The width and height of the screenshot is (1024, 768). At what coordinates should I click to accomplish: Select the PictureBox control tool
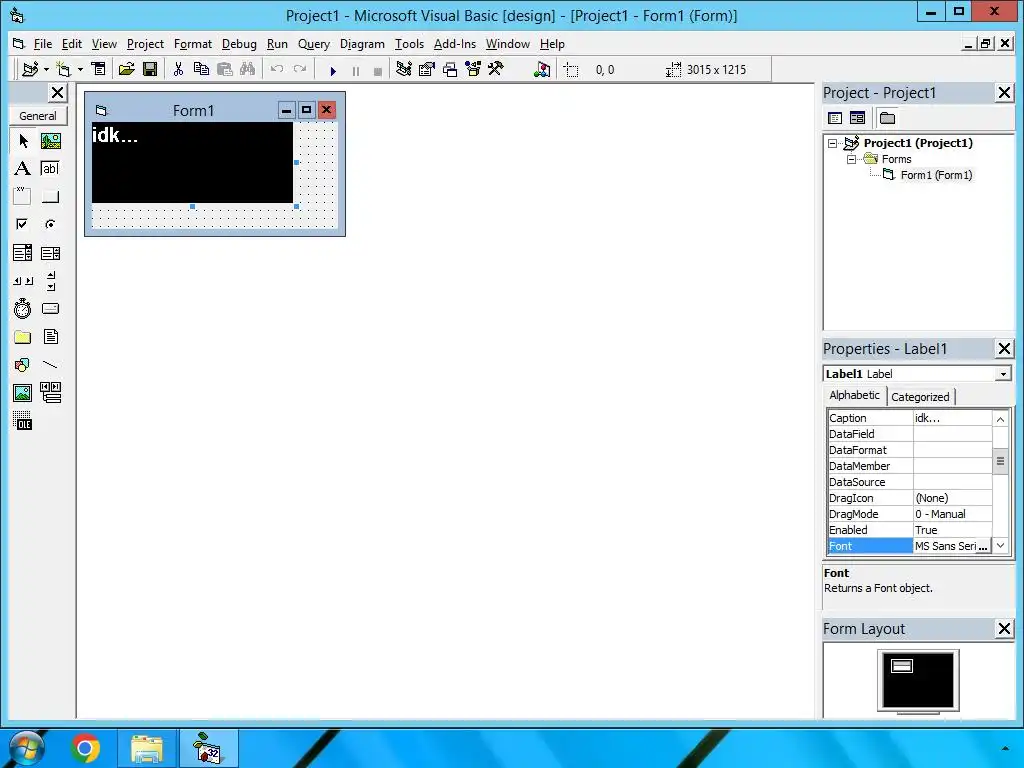tap(51, 141)
